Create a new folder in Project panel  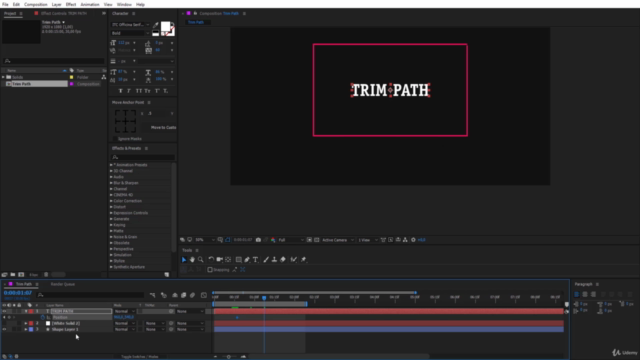coord(13,275)
